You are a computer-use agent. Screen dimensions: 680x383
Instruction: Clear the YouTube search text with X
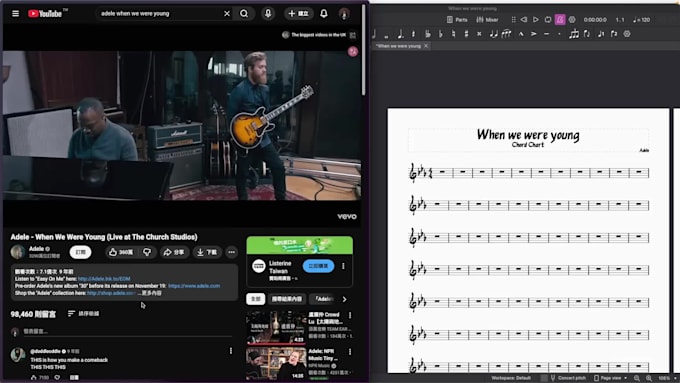point(227,13)
